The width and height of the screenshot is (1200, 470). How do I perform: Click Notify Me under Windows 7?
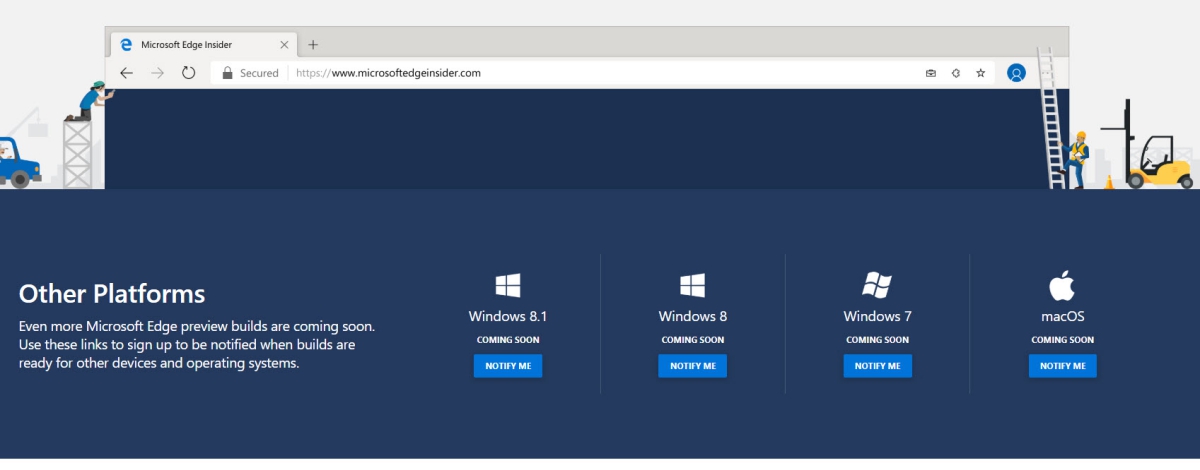[x=877, y=366]
